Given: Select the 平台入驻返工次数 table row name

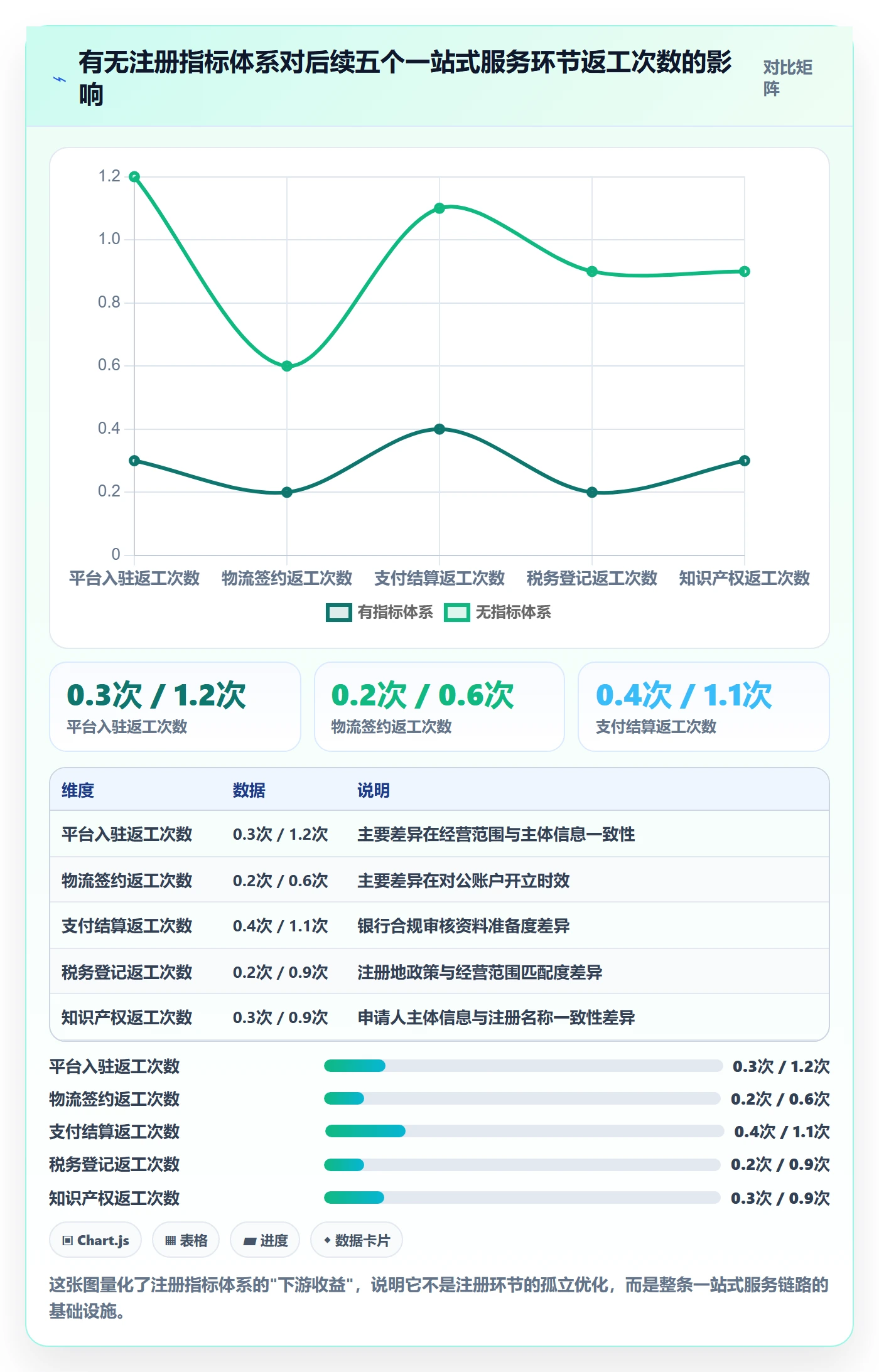Looking at the screenshot, I should pyautogui.click(x=127, y=834).
